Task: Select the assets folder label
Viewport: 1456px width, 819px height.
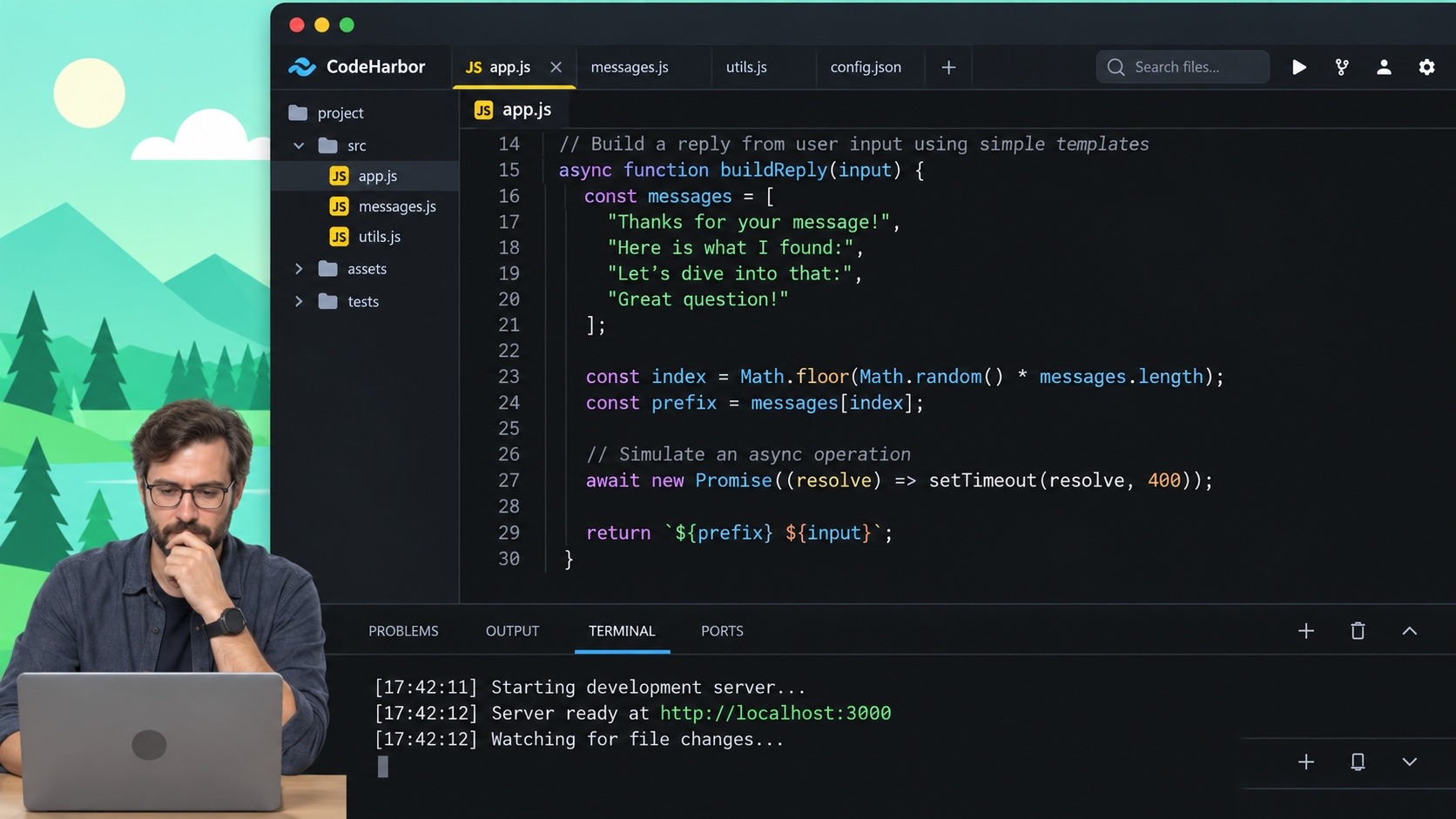Action: [367, 269]
